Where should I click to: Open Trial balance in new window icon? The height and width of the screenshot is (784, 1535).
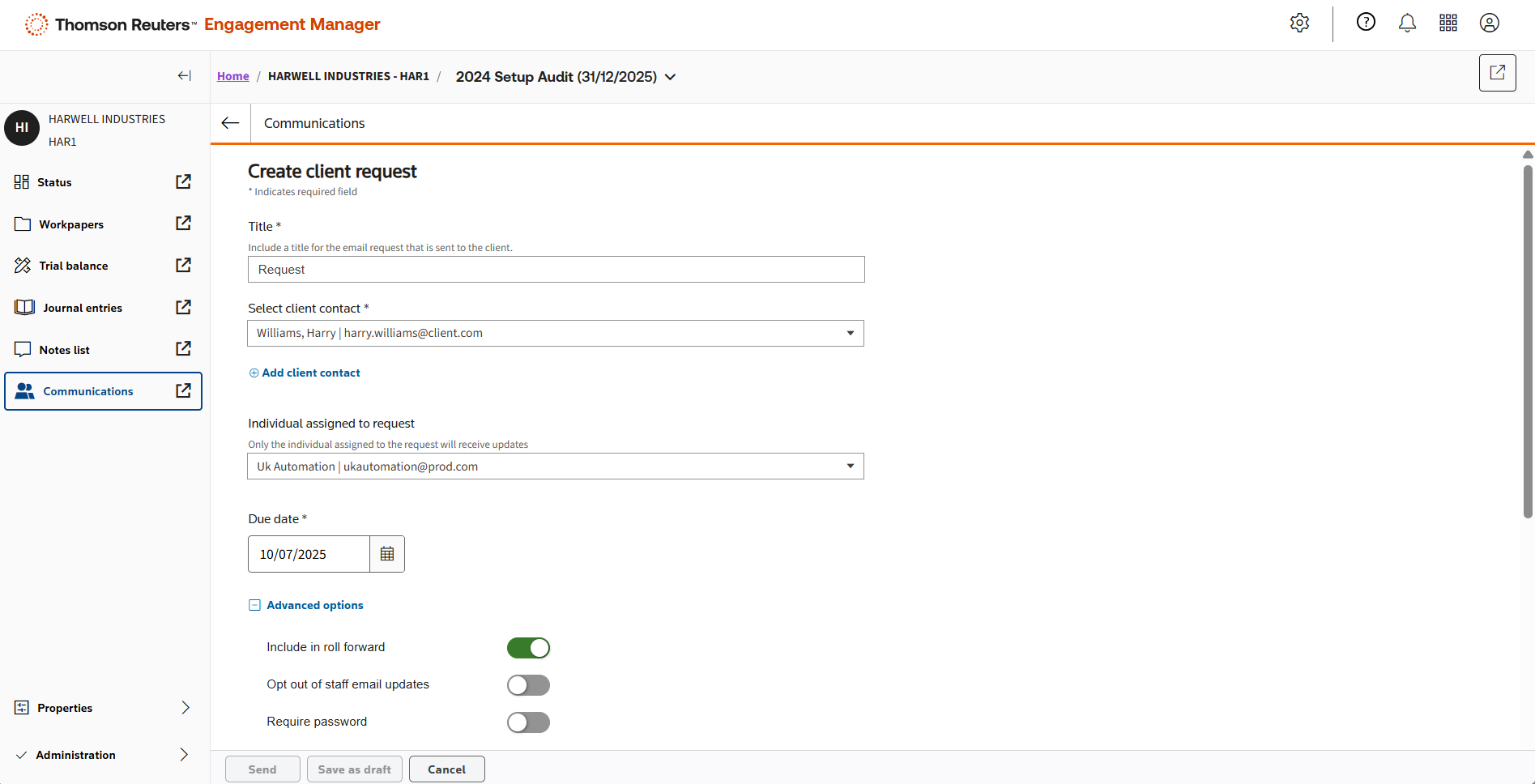click(184, 266)
